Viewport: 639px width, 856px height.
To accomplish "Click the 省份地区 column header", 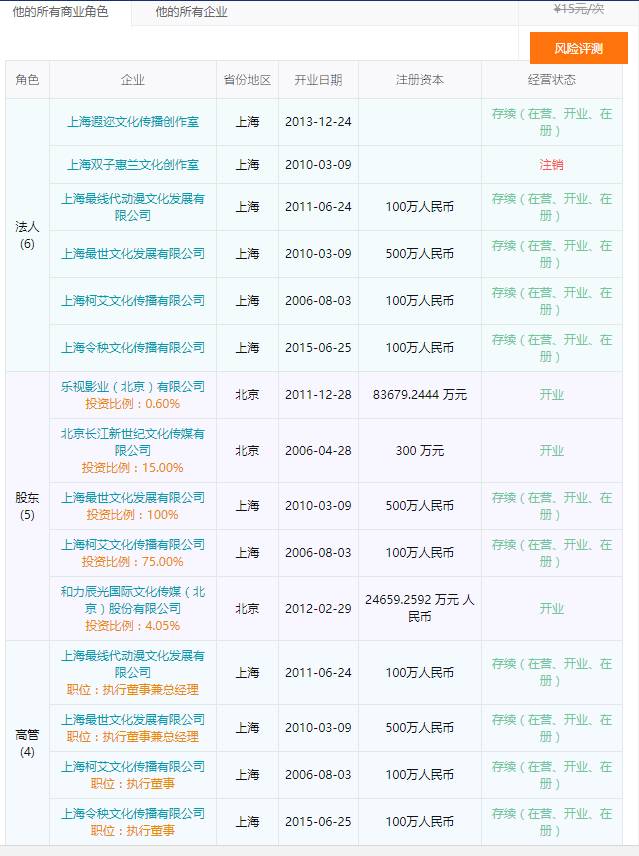I will tap(247, 80).
